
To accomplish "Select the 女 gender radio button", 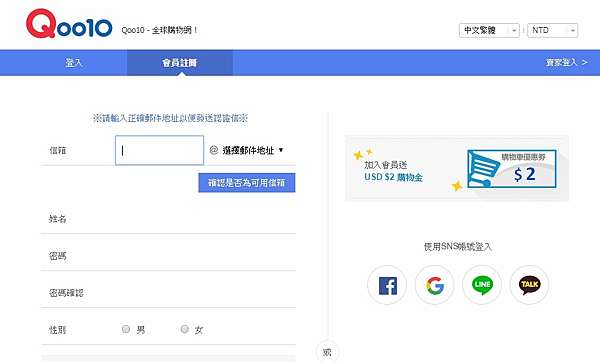I will point(184,329).
